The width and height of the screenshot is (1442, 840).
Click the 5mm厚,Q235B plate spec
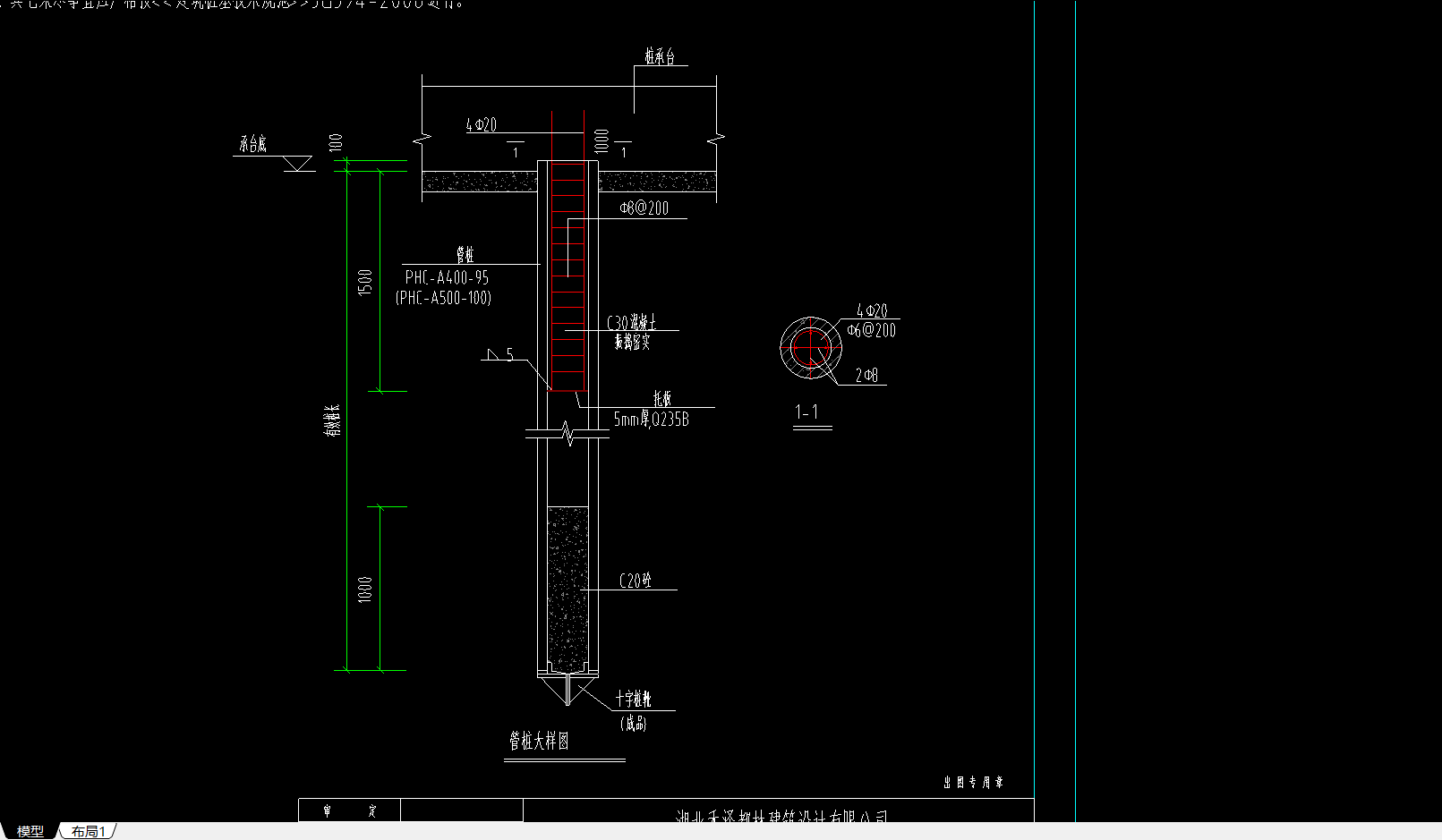coord(651,419)
